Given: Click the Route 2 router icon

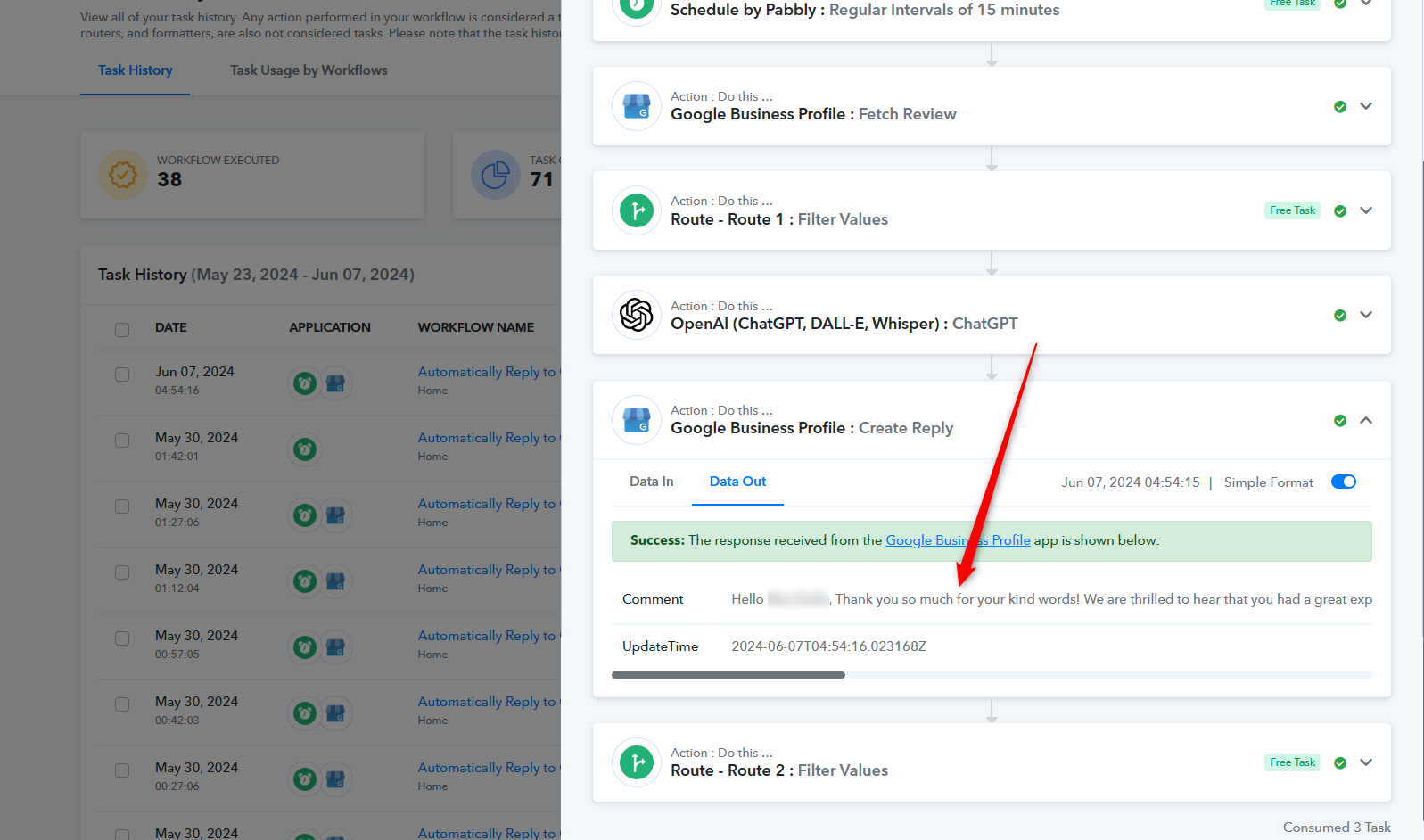Looking at the screenshot, I should click(637, 762).
